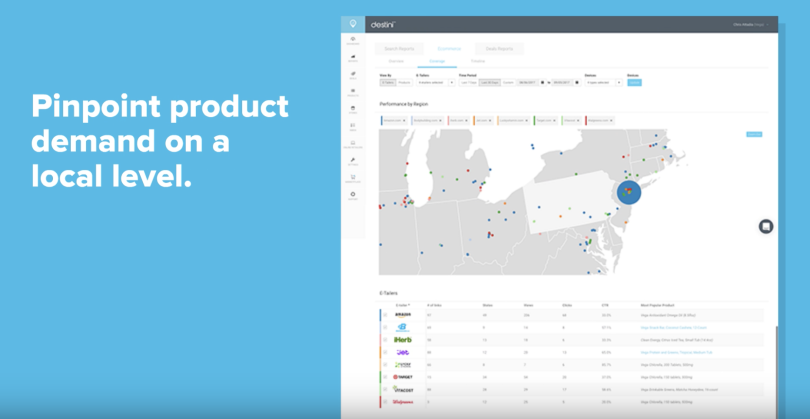810x419 pixels.
Task: Open the Timeline sub-tab
Action: tap(478, 61)
